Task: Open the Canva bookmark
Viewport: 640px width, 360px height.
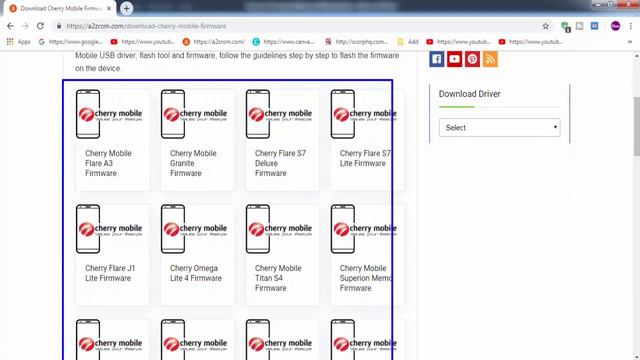Action: [284, 42]
